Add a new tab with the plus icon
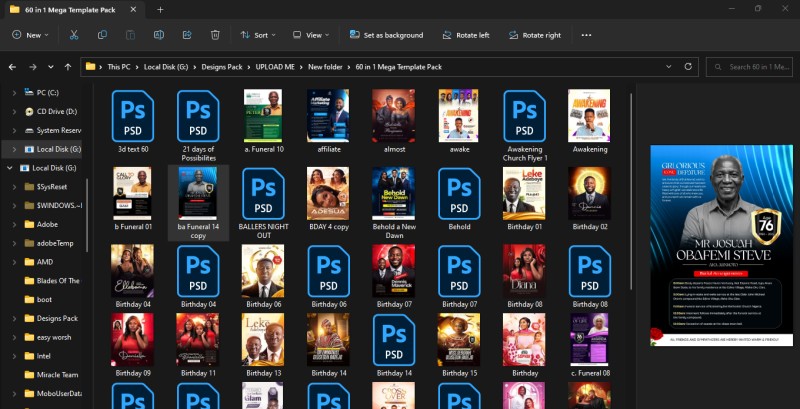Viewport: 800px width, 409px height. pos(160,9)
